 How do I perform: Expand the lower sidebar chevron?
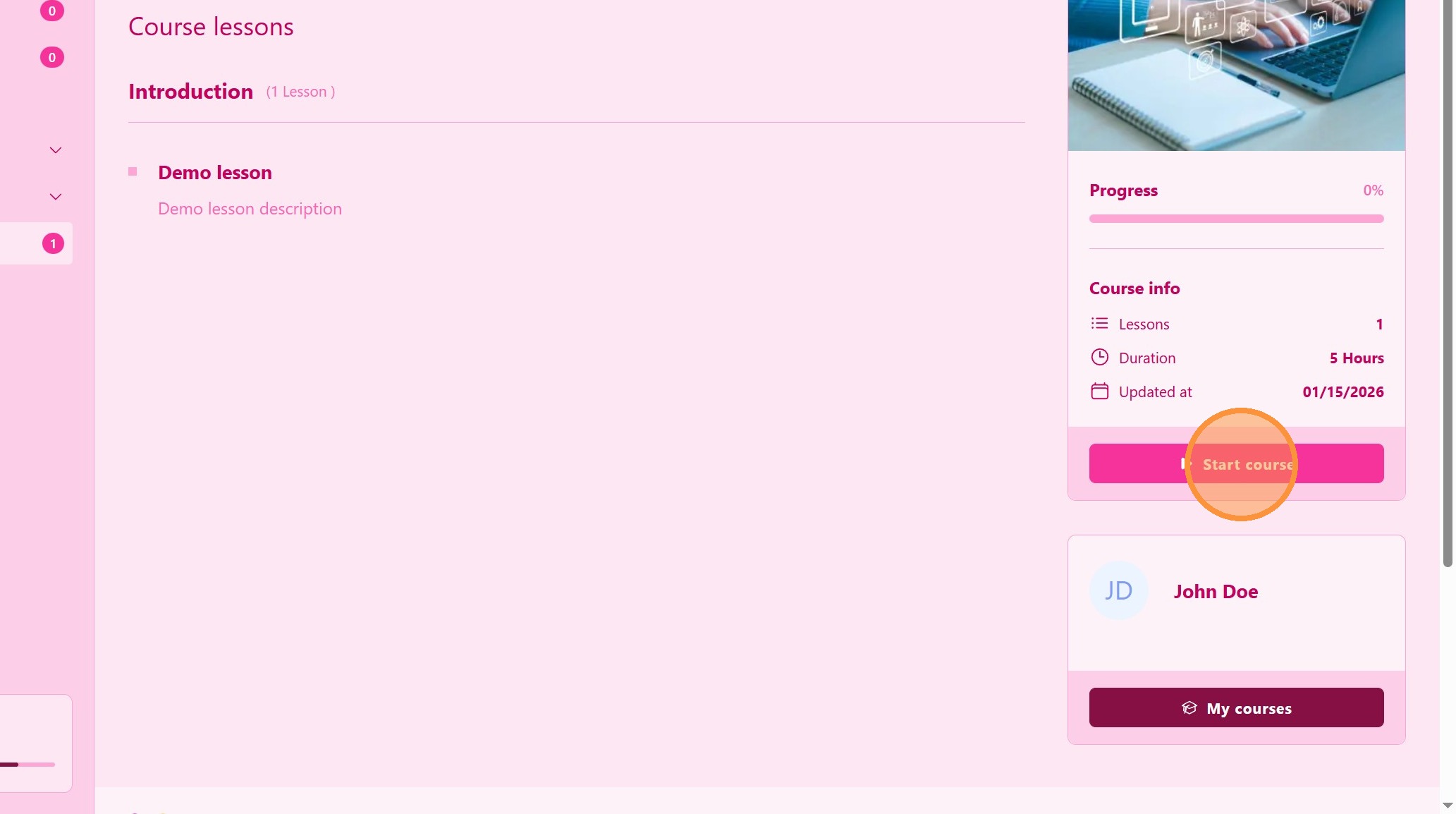56,197
